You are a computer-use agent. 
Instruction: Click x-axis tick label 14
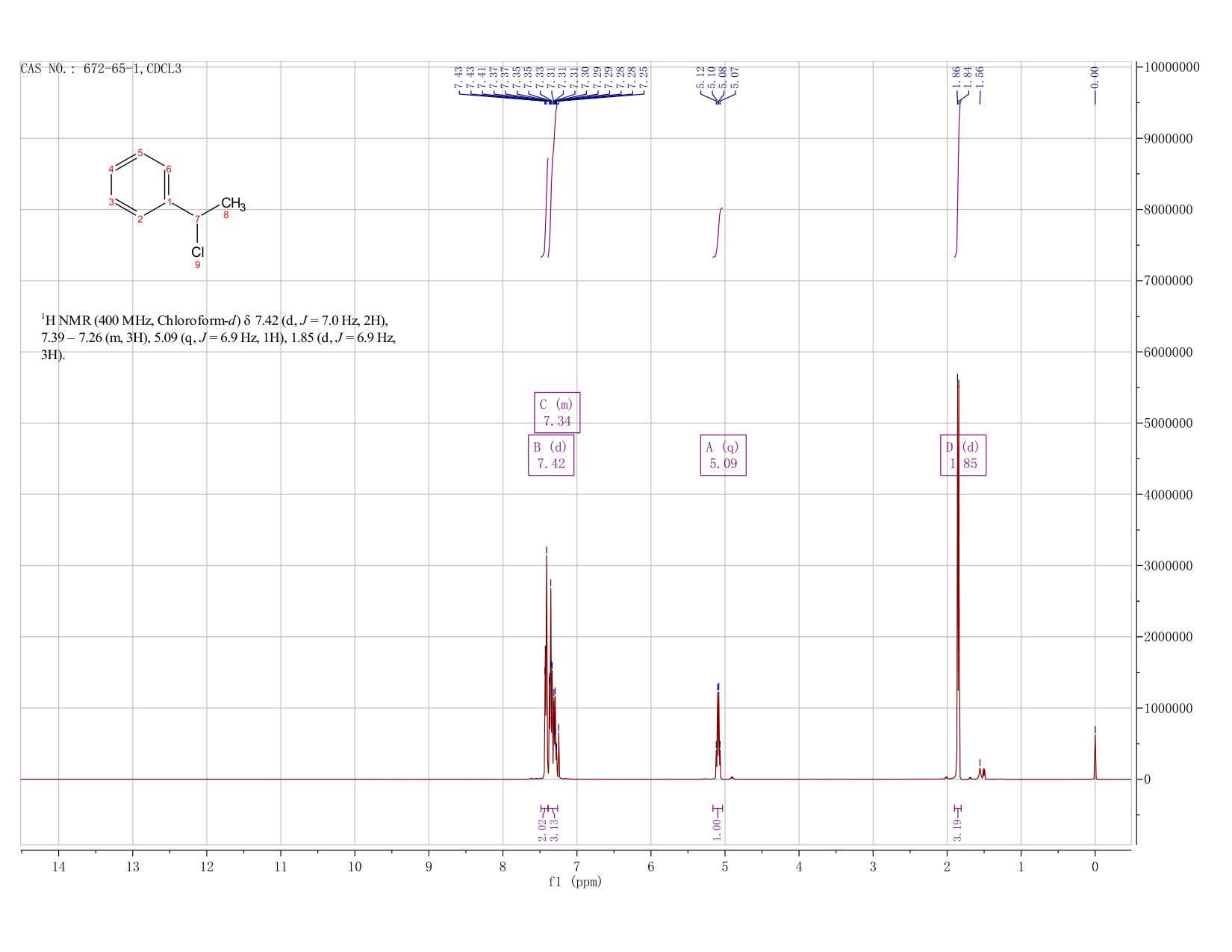coord(58,866)
